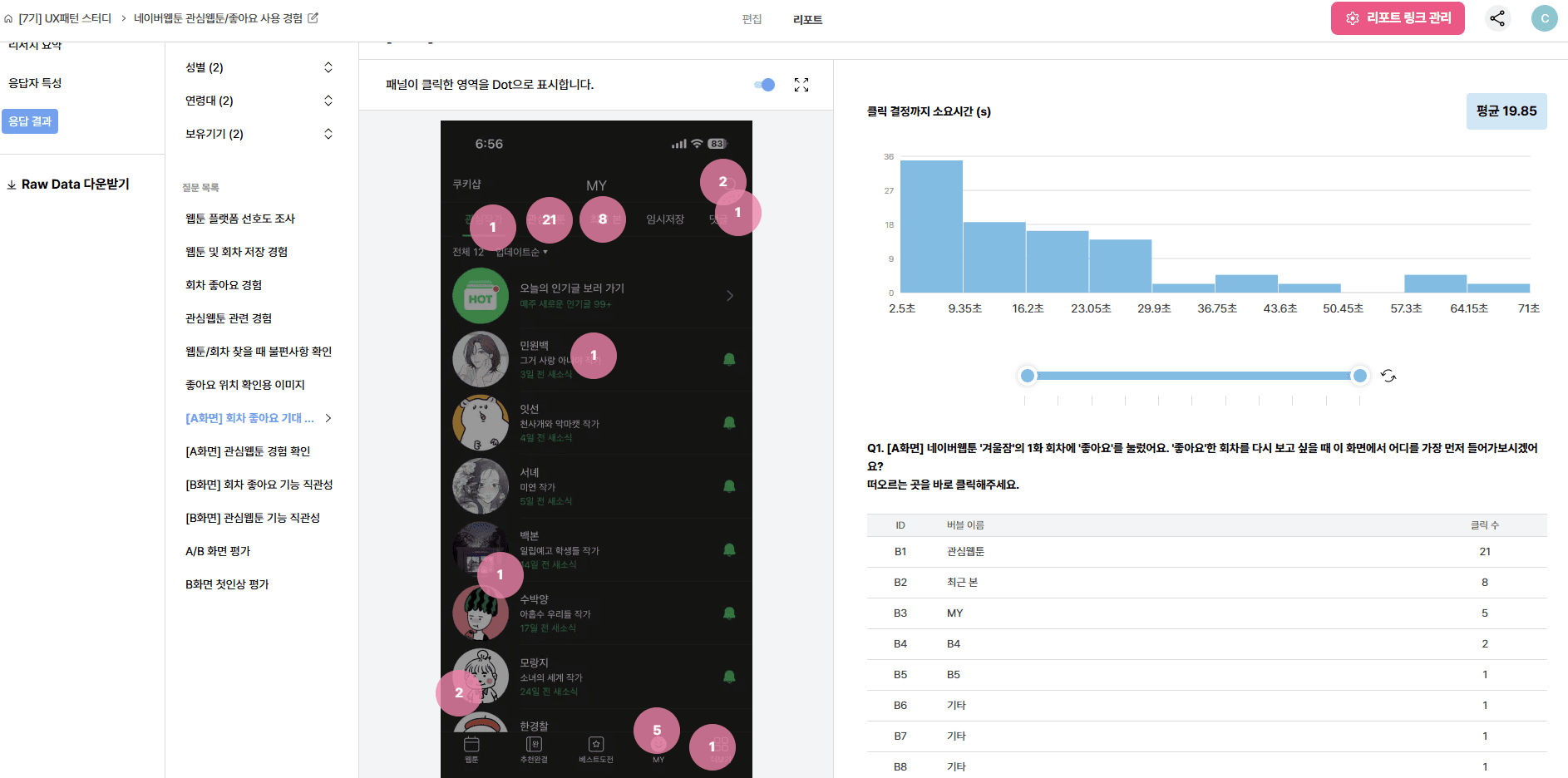Open question 관심웹툰 관련 경험
1568x778 pixels.
pos(229,318)
